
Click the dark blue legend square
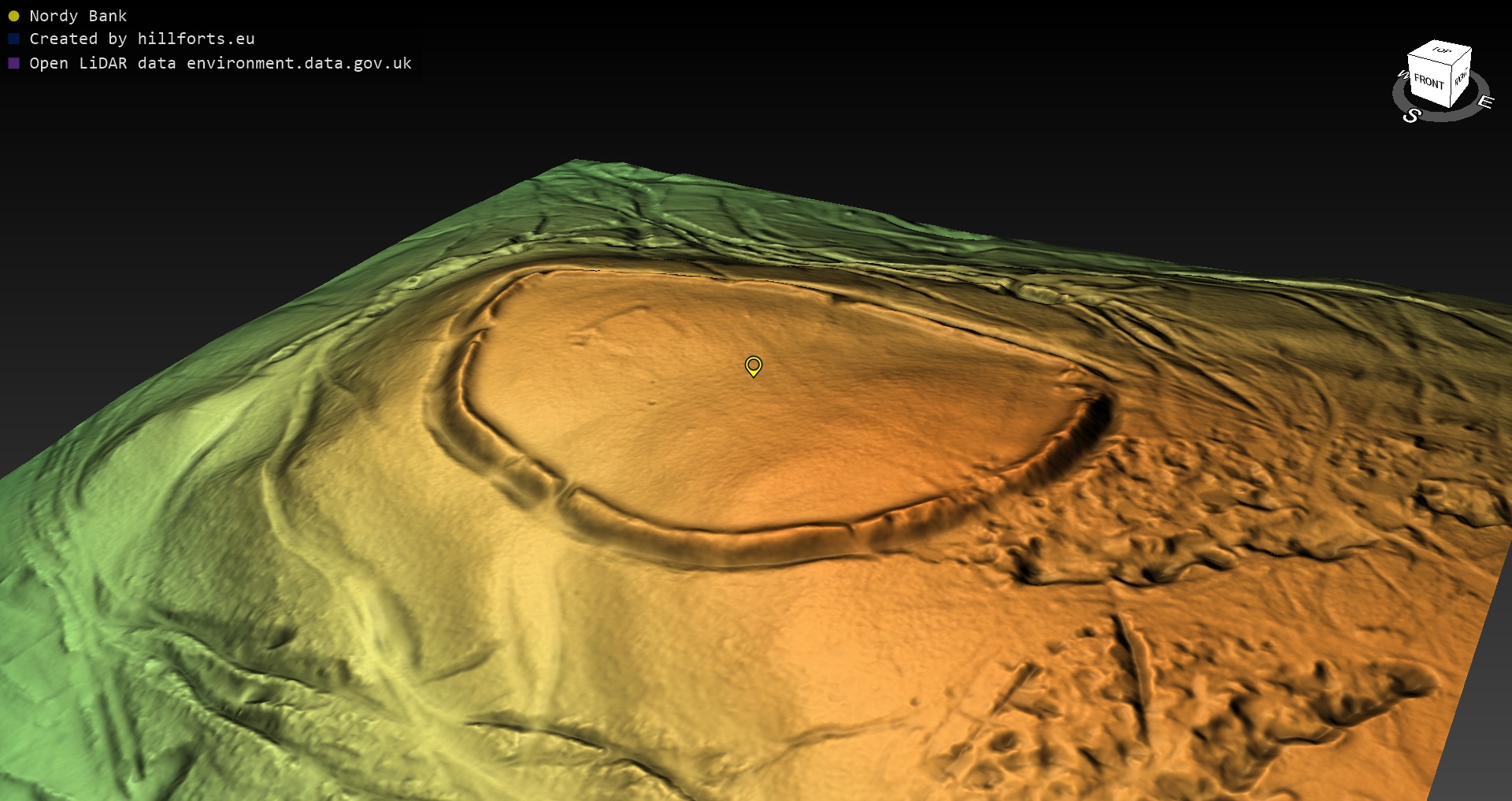click(x=13, y=39)
